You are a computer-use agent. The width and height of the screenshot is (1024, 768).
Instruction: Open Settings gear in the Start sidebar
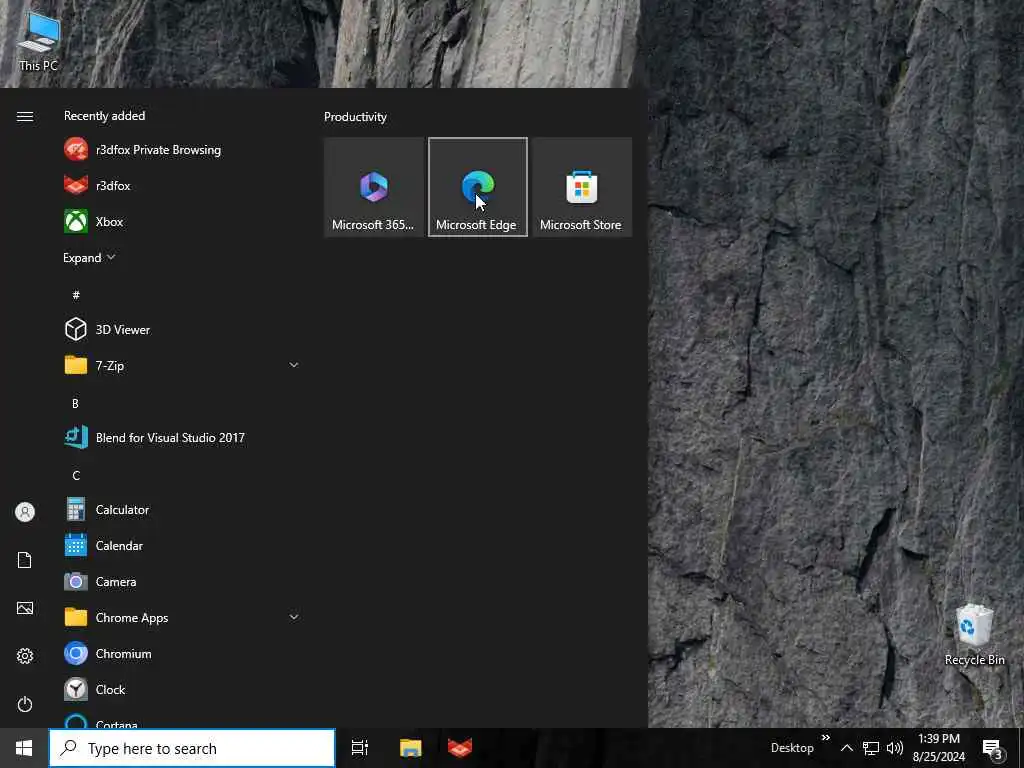coord(25,656)
